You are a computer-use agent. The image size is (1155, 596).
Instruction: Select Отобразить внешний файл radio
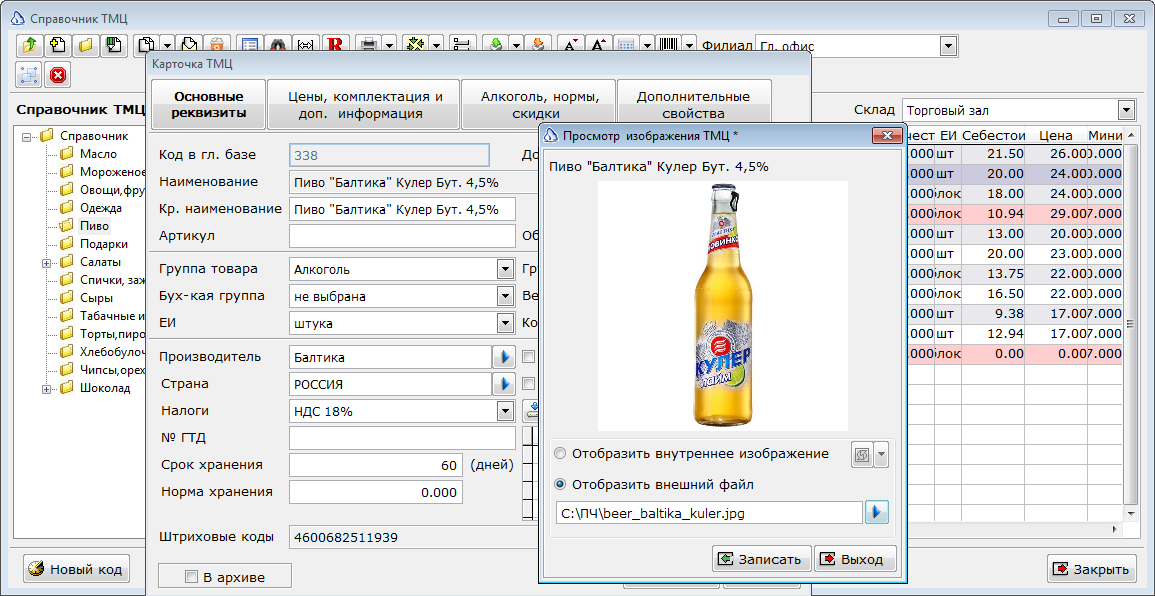(561, 485)
